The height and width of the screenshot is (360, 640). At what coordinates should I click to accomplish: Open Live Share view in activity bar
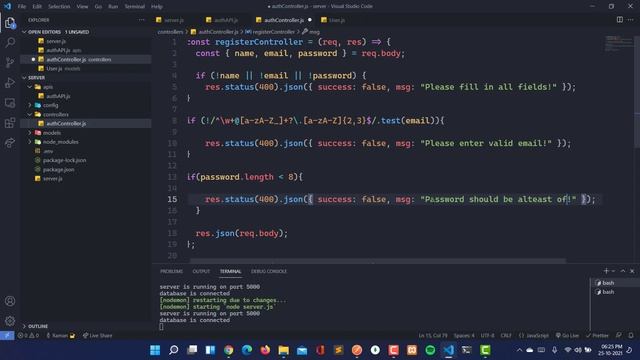tap(10, 142)
